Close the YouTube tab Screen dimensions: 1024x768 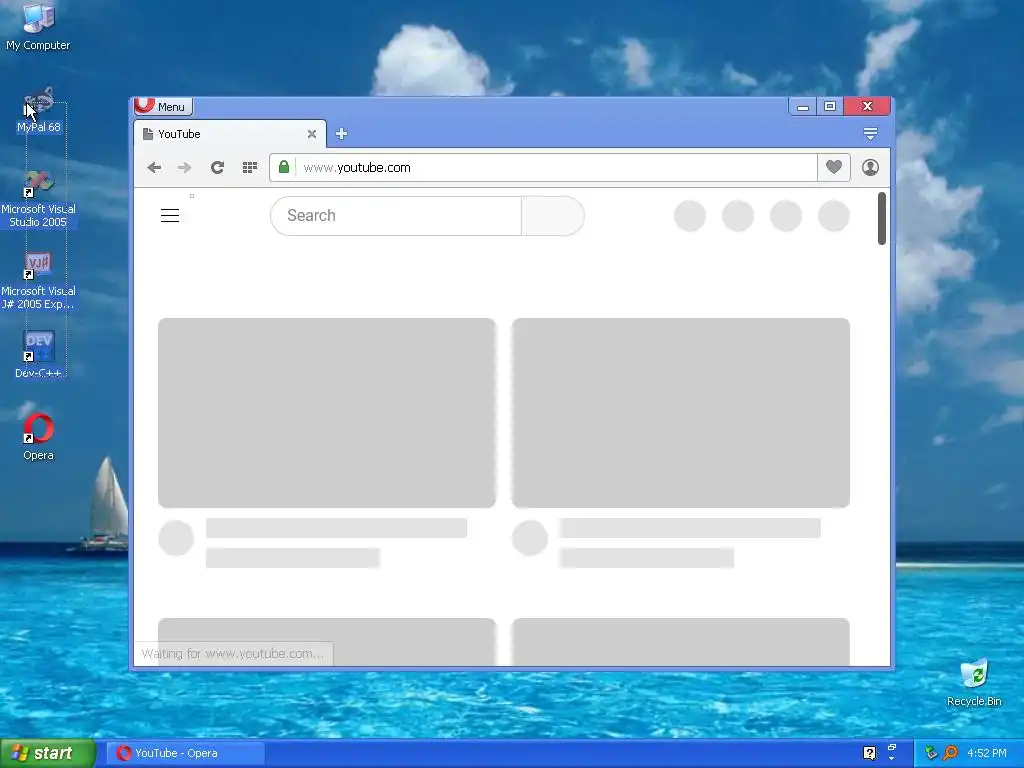coord(312,134)
